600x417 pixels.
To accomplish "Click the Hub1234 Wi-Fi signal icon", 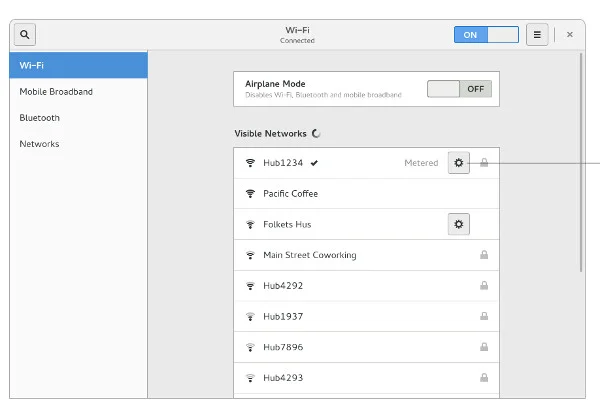I will [250, 163].
